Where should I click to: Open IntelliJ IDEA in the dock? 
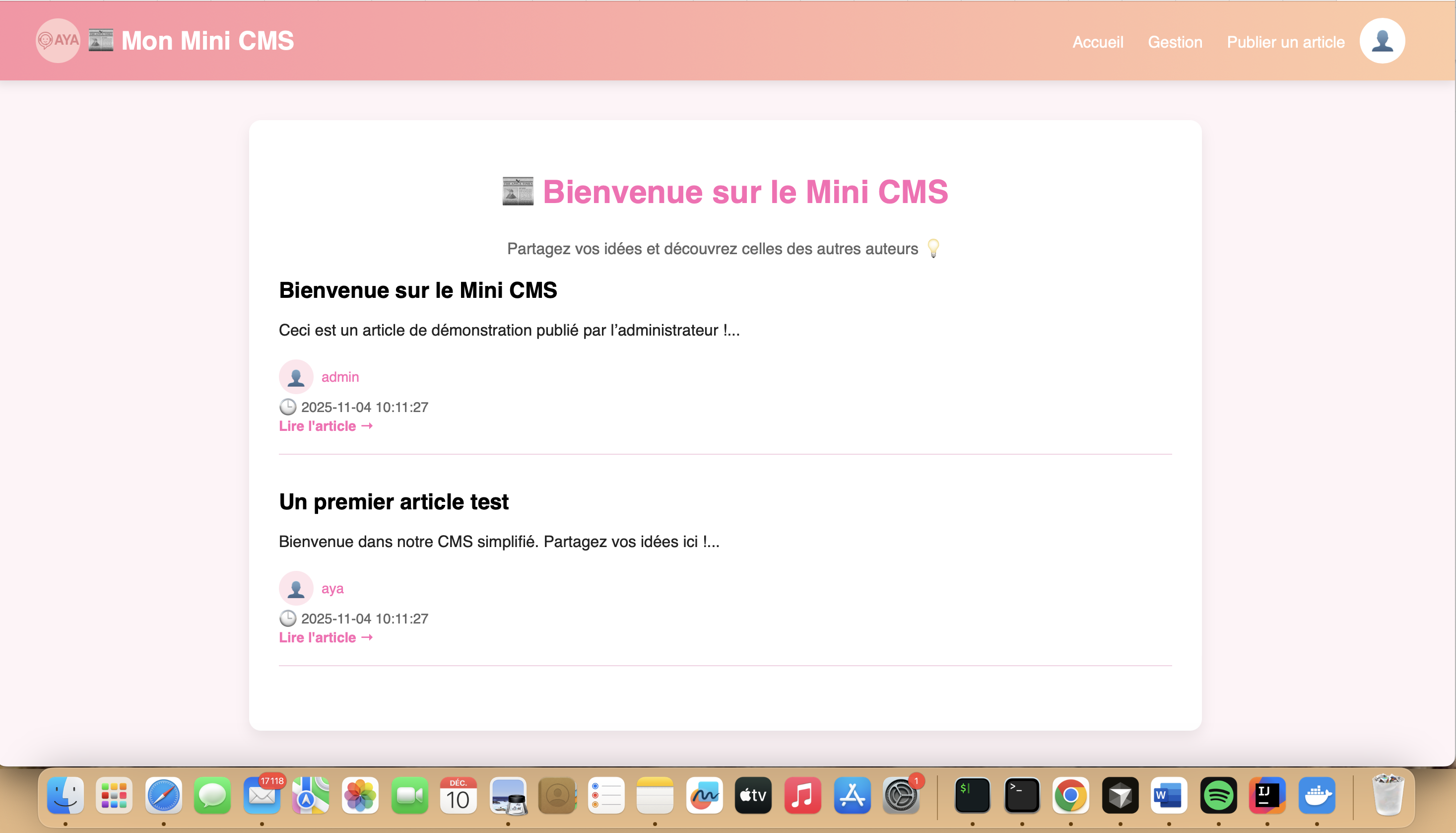pyautogui.click(x=1267, y=796)
